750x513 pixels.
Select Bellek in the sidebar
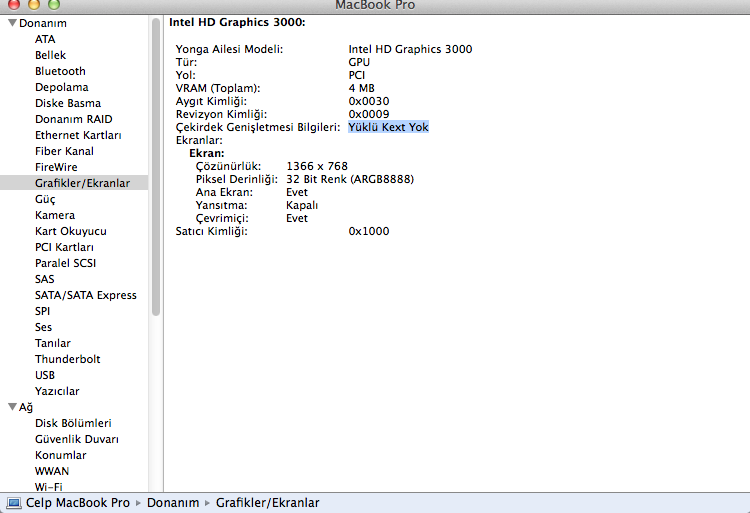pos(50,55)
